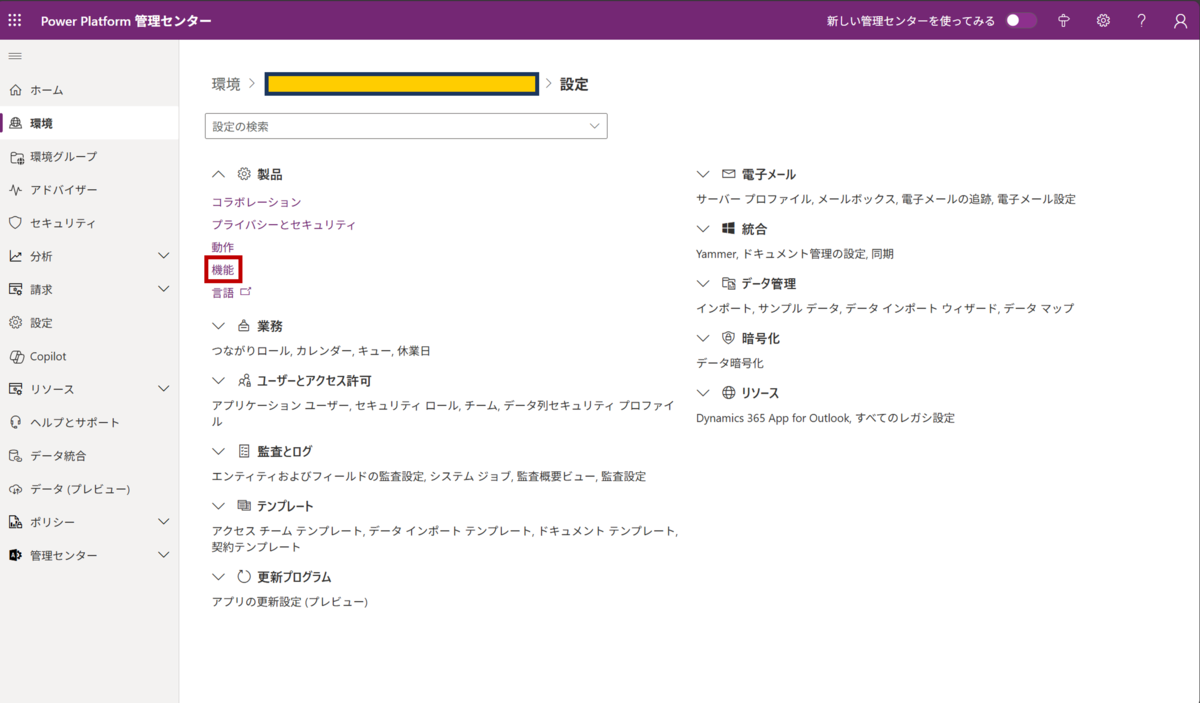Select 環境 in the sidebar
Screen dimensions: 1200x703
[x=41, y=123]
